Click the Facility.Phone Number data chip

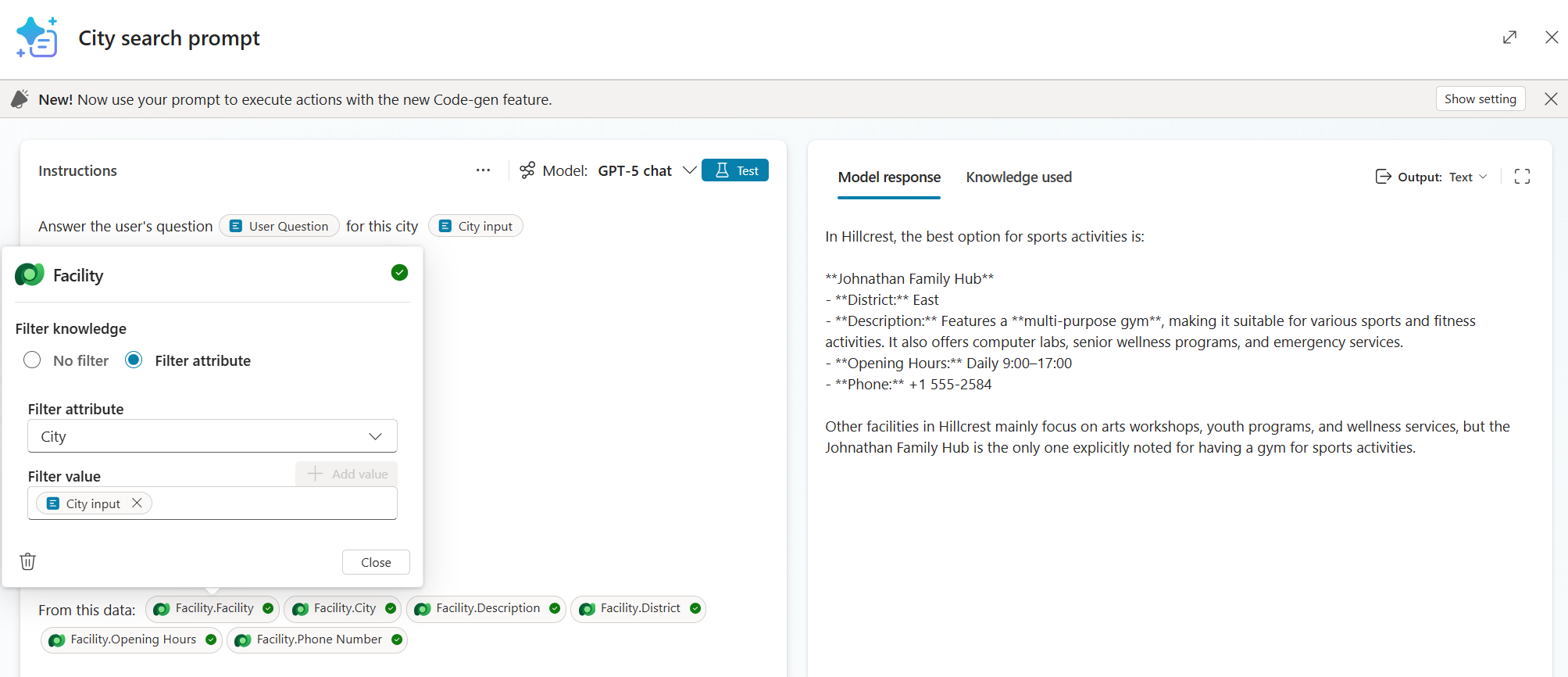point(317,639)
